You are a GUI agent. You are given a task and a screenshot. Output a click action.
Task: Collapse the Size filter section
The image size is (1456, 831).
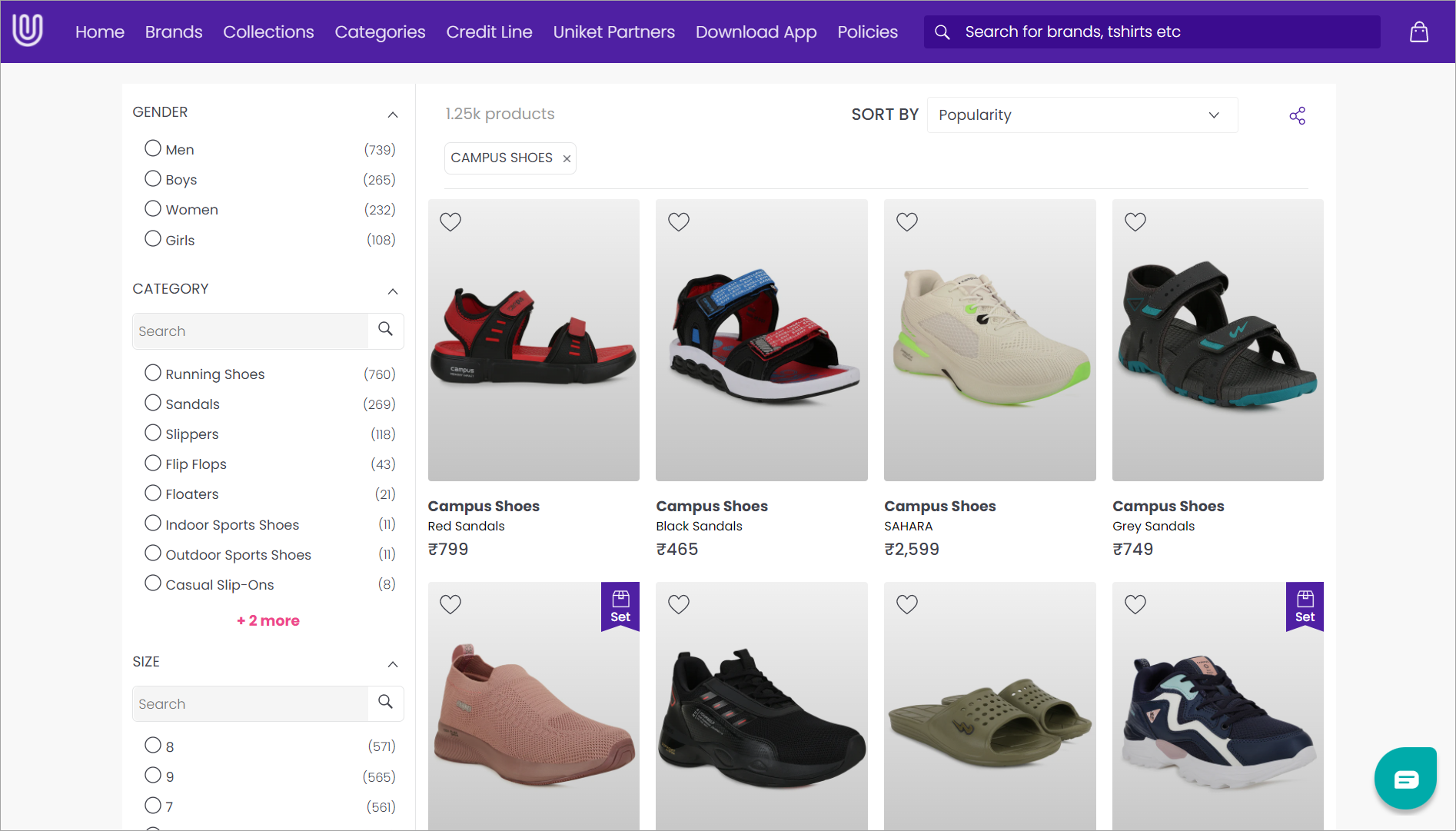[393, 664]
